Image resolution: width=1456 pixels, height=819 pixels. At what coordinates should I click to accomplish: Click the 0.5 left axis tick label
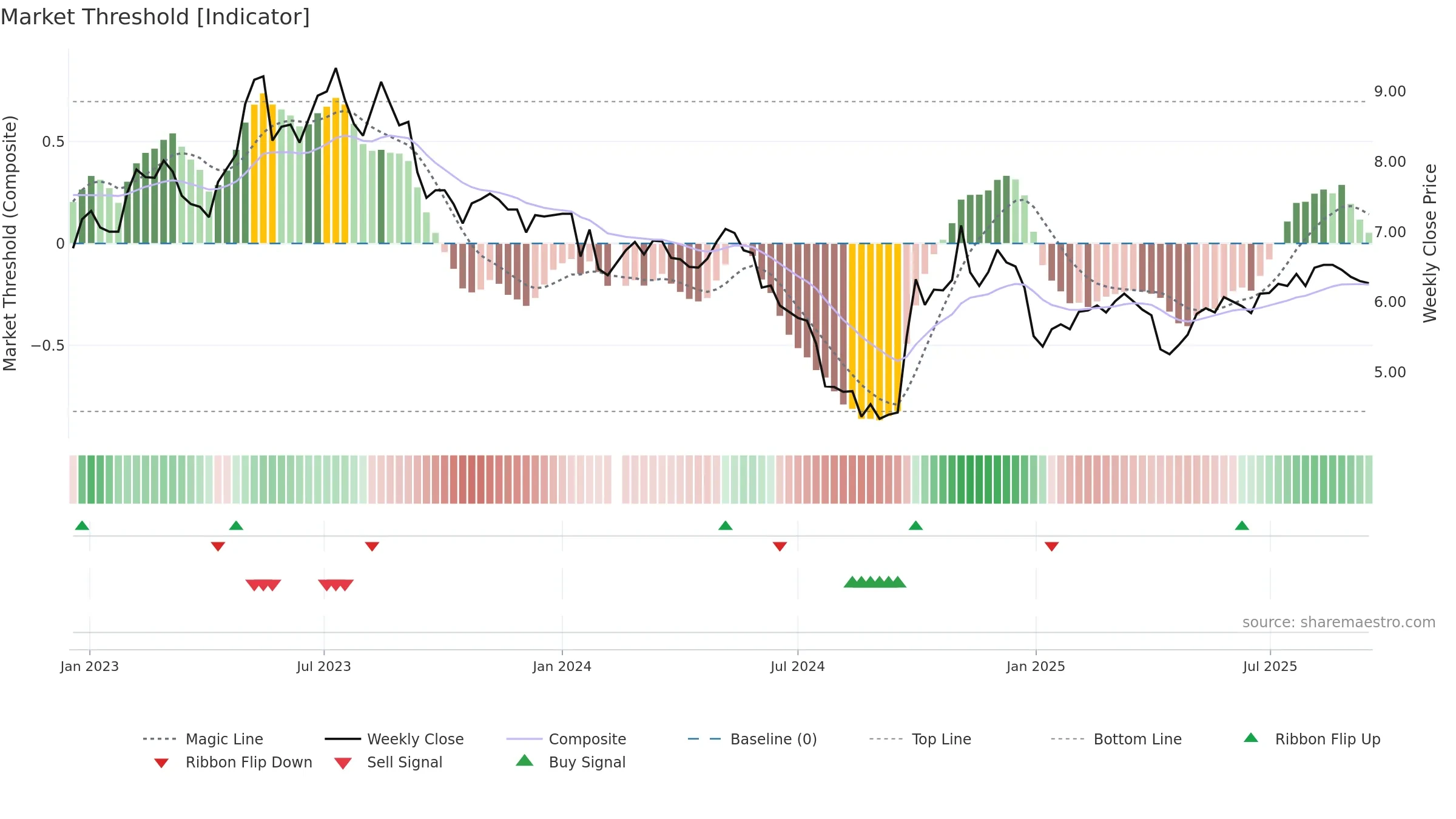coord(53,142)
